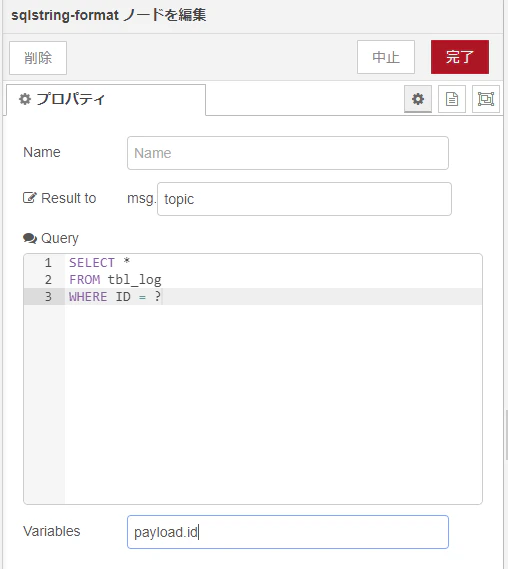Viewport: 508px width, 569px height.
Task: Click line 3 WHERE ID = ? in editor
Action: 115,296
